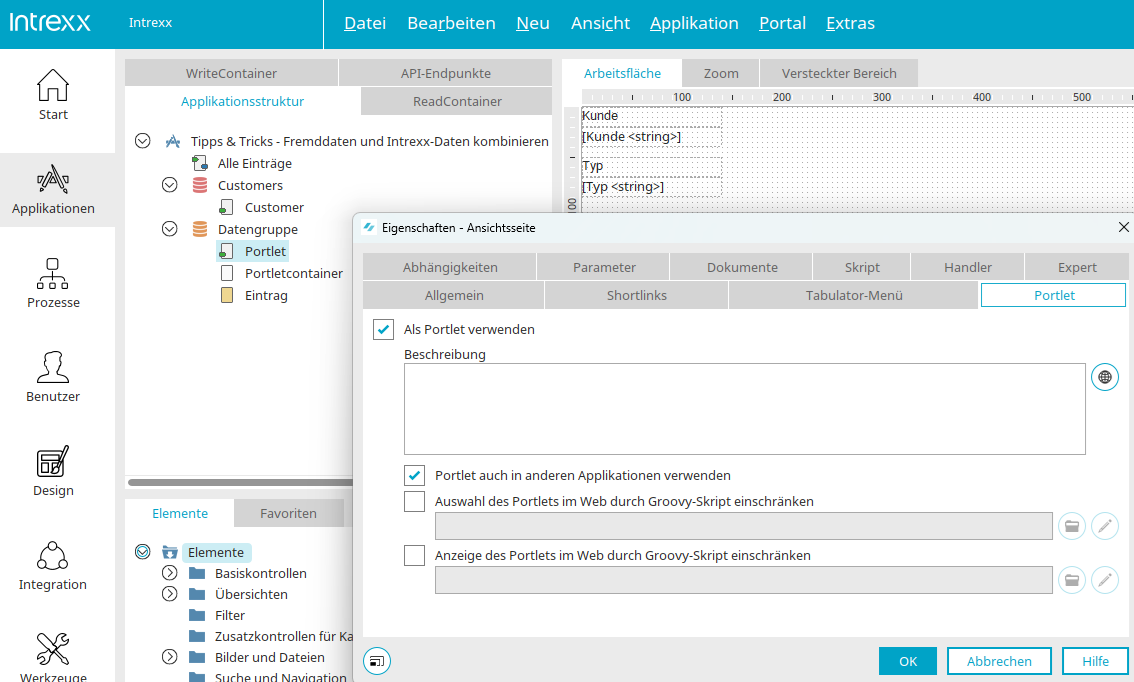Click edit pencil icon for Auswahl Groovy-Skript
The height and width of the screenshot is (682, 1134).
coord(1104,526)
